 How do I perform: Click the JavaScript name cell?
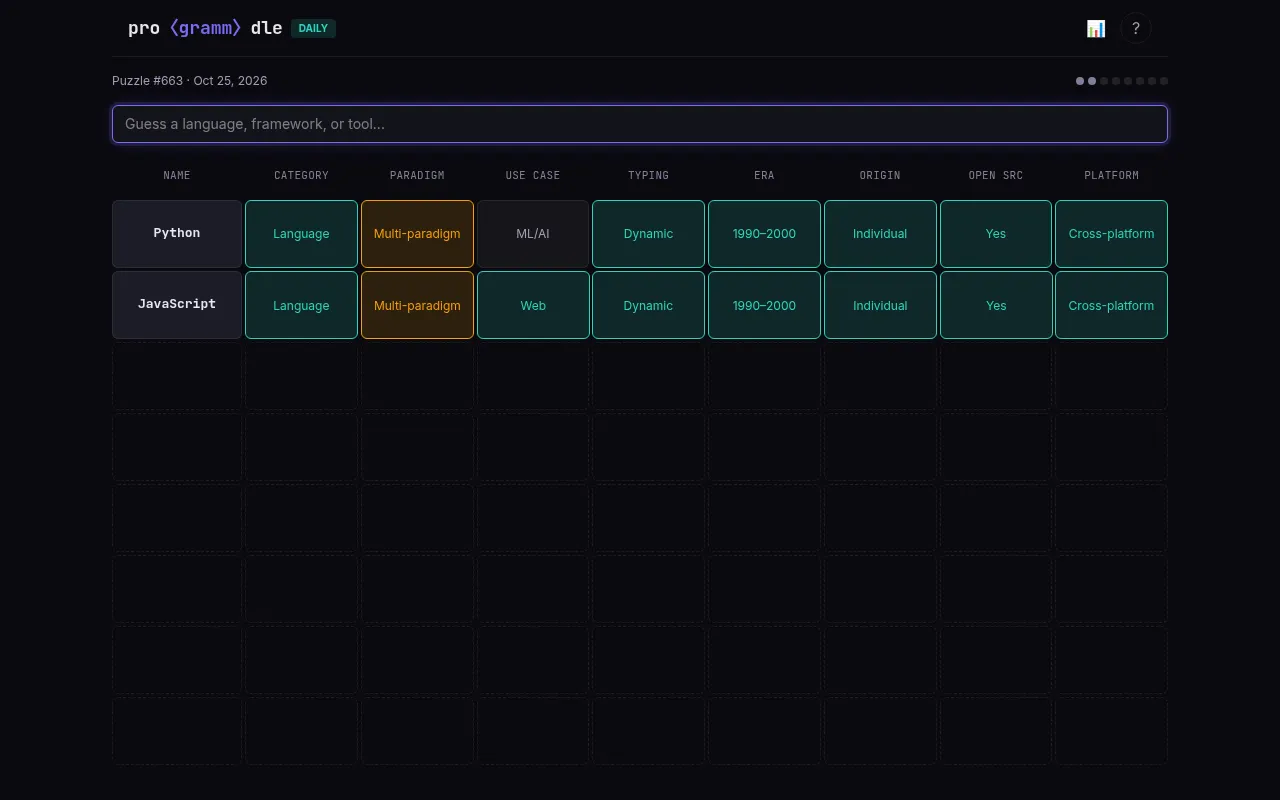click(177, 305)
